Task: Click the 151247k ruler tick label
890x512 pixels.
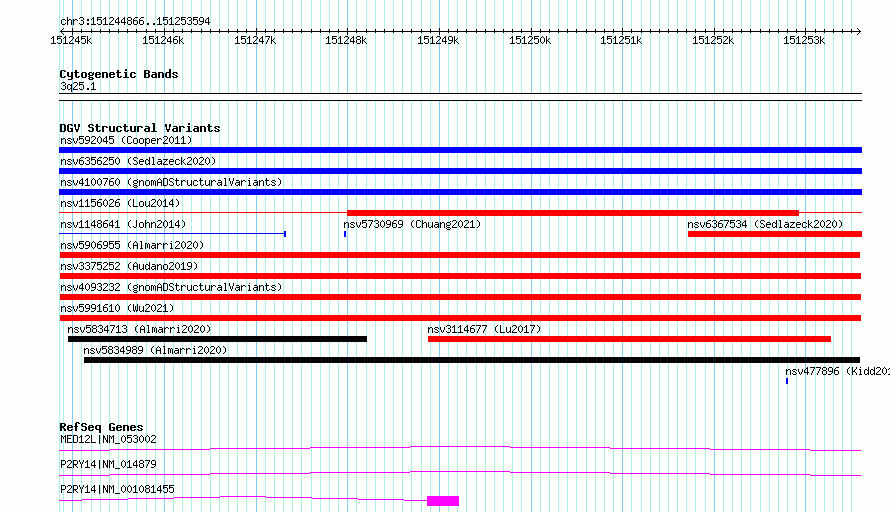Action: click(x=255, y=40)
